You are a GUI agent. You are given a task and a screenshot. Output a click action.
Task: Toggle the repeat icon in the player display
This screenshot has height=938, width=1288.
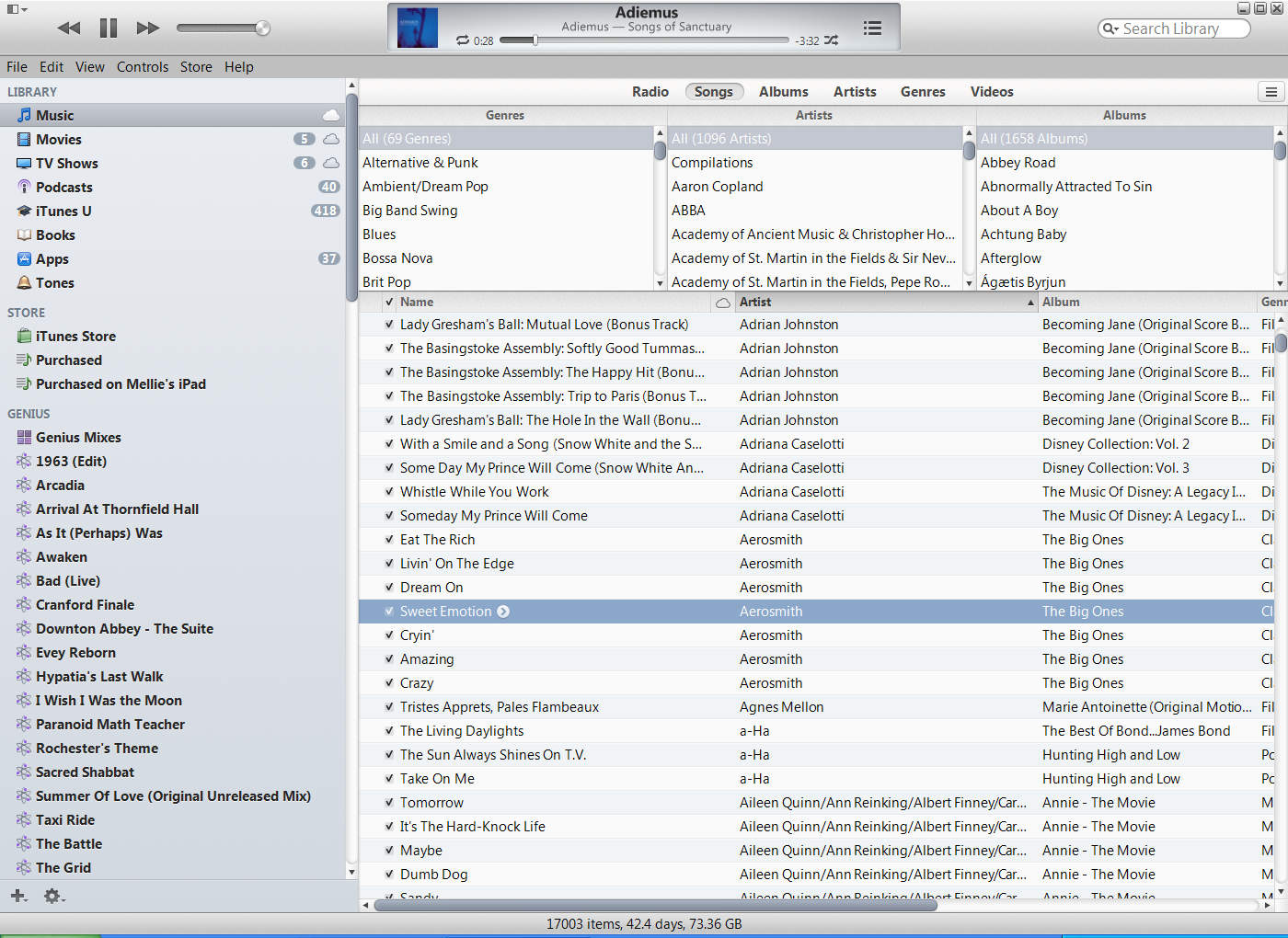(x=463, y=40)
